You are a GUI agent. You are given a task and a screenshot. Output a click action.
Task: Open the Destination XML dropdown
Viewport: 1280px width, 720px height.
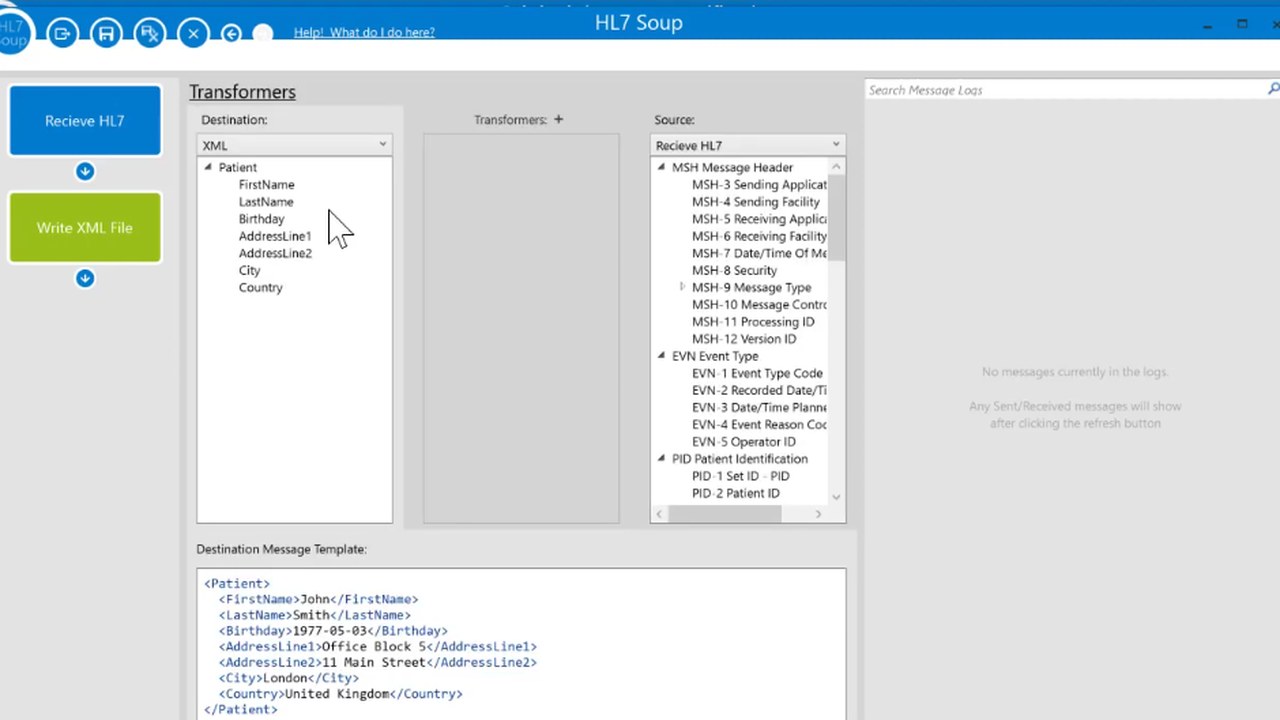[x=295, y=145]
